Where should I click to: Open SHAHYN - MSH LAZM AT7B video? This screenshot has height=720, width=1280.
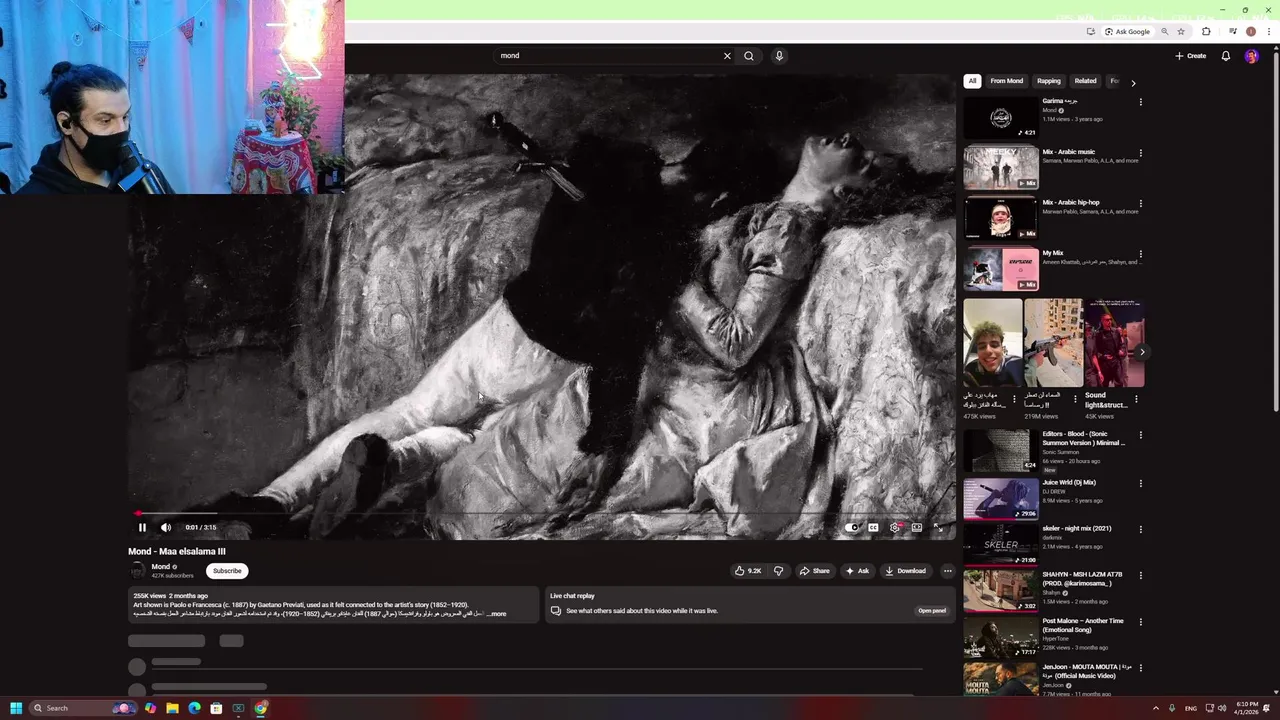click(1001, 591)
